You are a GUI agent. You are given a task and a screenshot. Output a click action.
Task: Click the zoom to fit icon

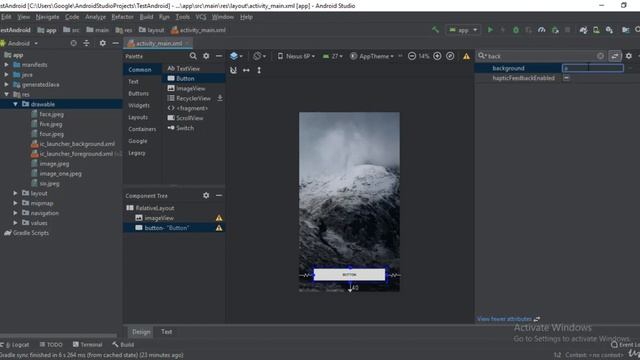450,56
